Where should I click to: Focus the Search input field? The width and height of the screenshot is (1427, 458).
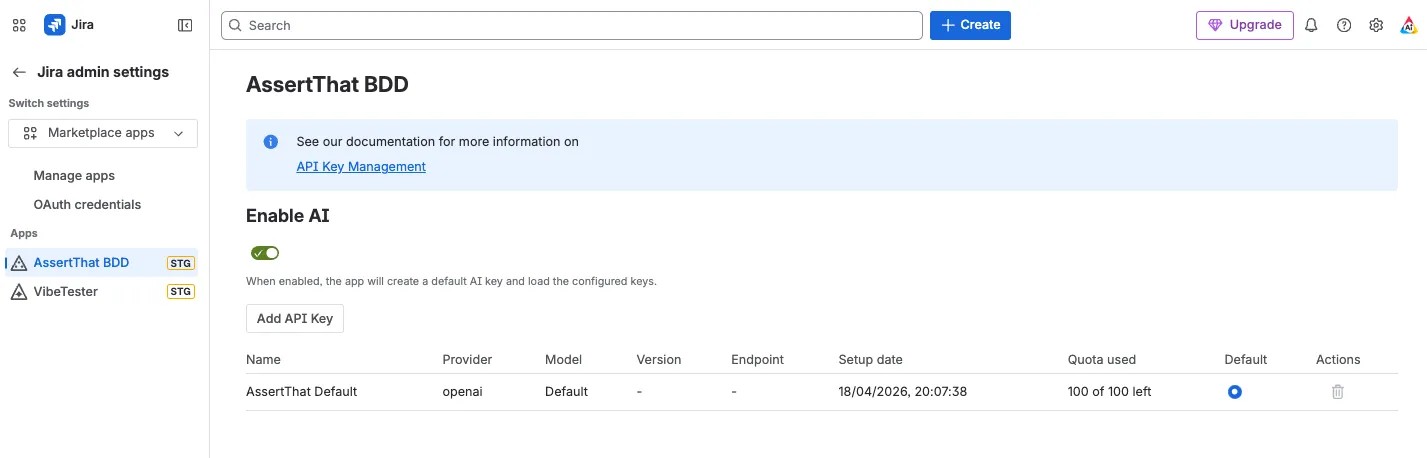[x=572, y=25]
